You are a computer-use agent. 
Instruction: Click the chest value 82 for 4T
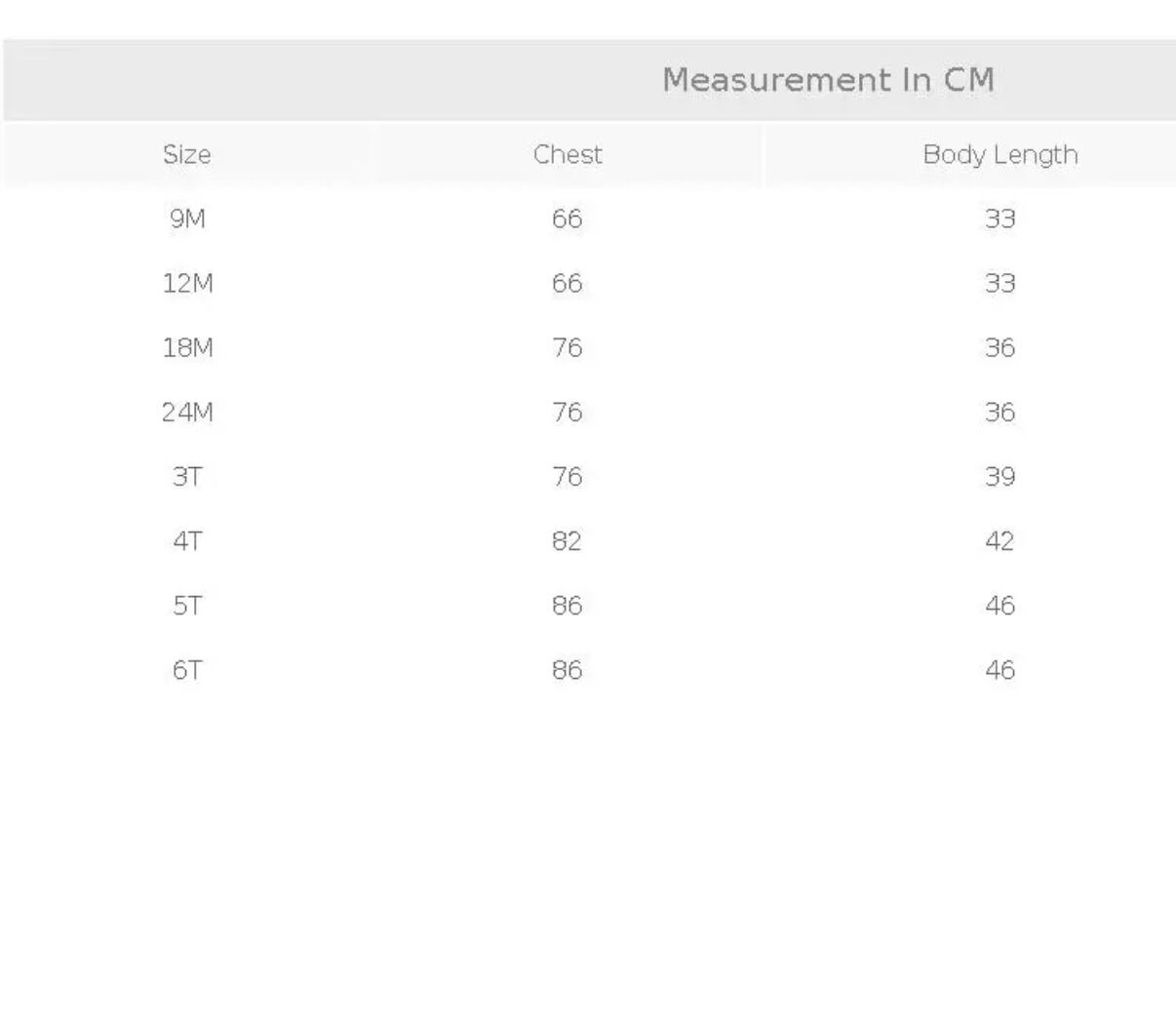coord(567,540)
